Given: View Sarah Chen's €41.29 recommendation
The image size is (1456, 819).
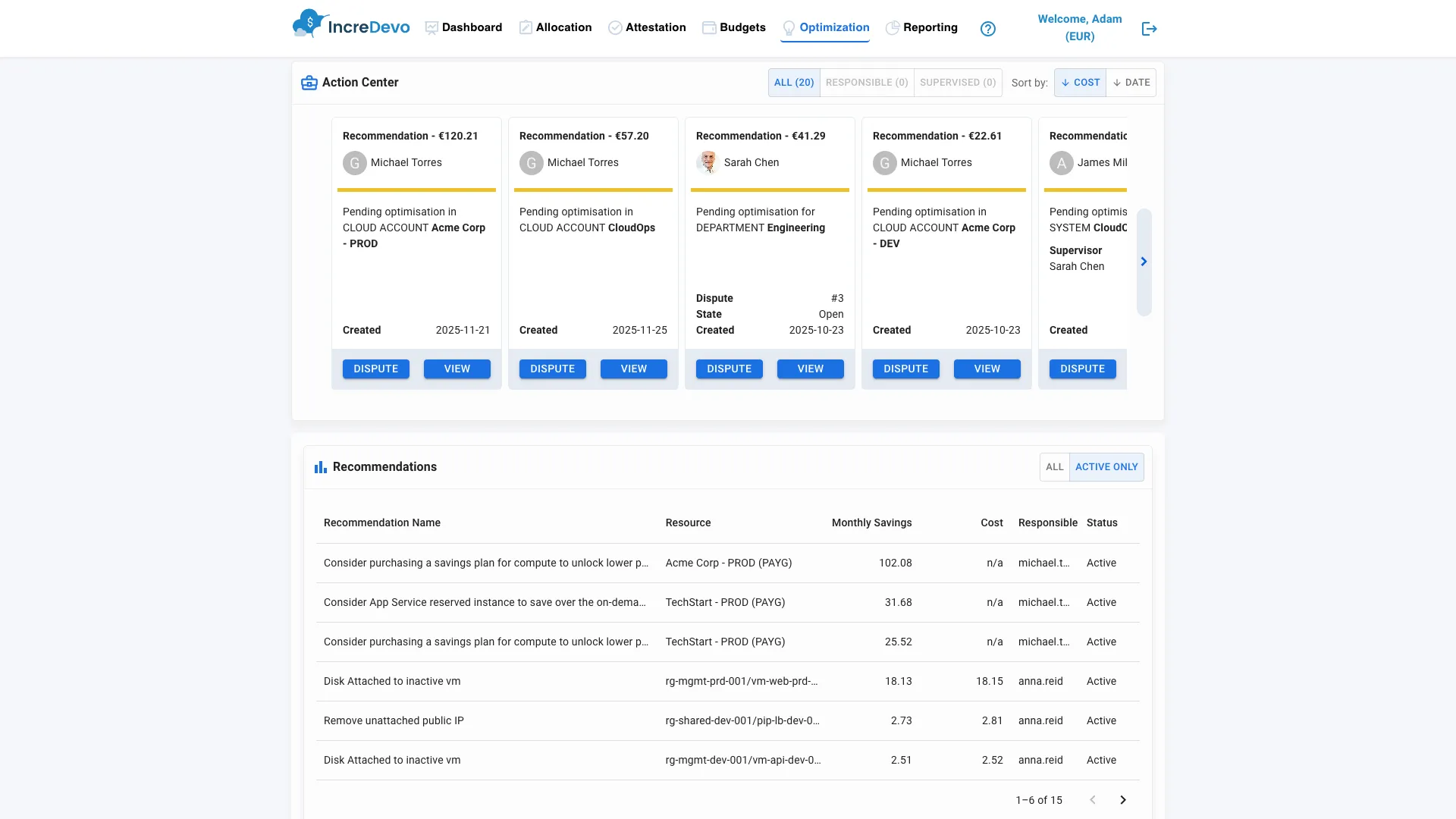Looking at the screenshot, I should pyautogui.click(x=810, y=369).
